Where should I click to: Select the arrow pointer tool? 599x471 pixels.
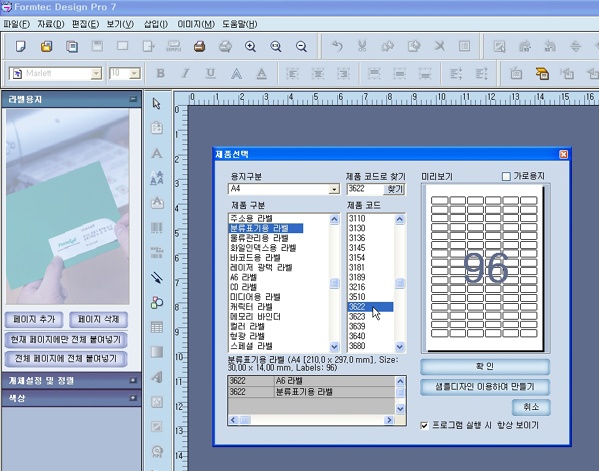[157, 104]
